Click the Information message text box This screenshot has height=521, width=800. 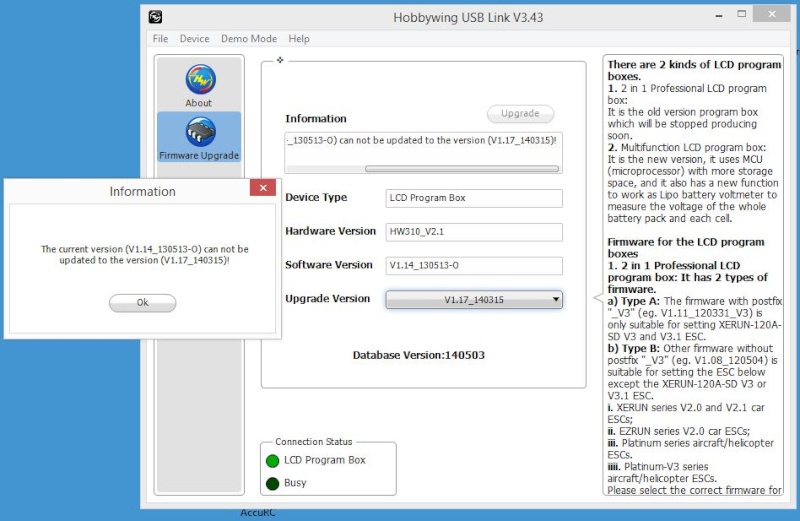point(423,152)
